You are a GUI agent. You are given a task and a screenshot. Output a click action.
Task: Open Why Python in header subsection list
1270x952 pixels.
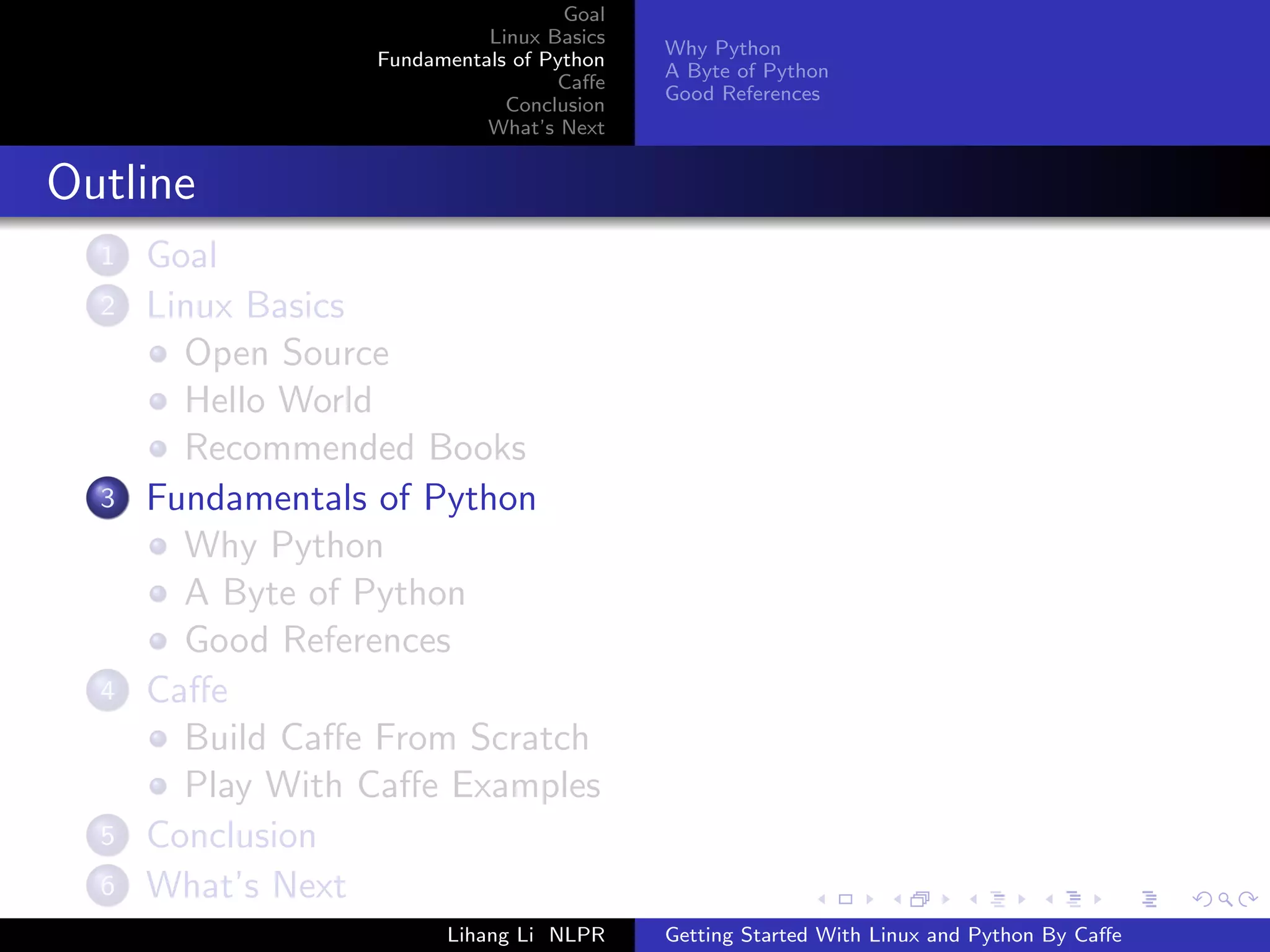tap(723, 48)
